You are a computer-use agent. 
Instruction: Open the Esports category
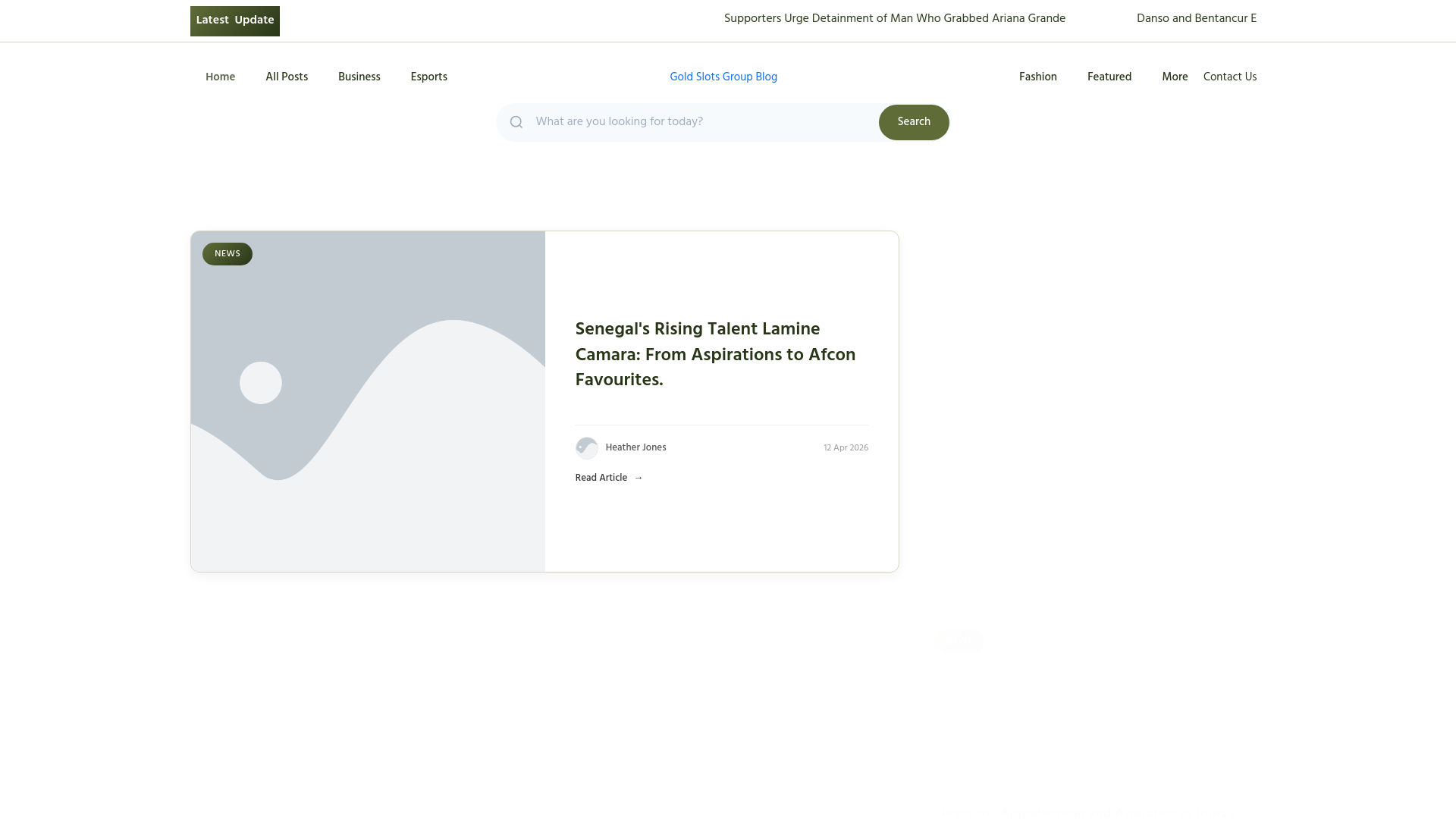pos(429,77)
